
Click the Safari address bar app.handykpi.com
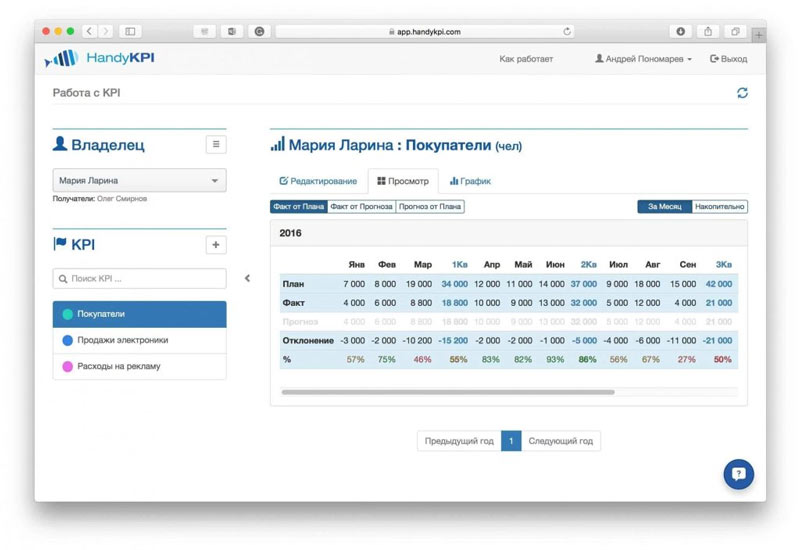[x=424, y=31]
